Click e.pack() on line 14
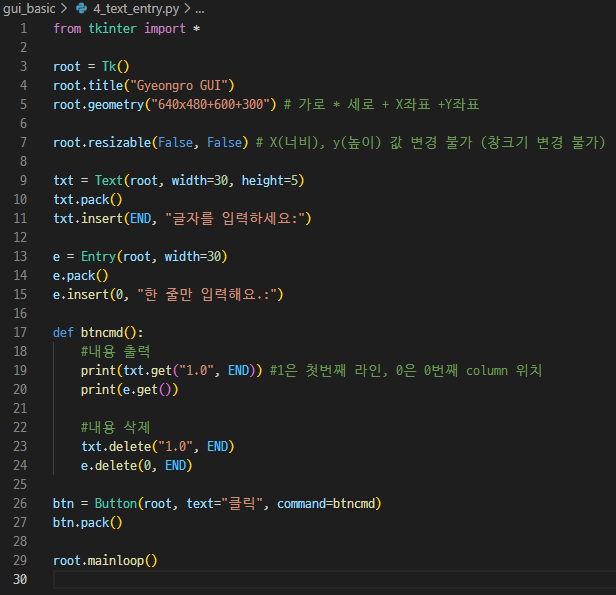Screen dimensions: 616x595 click(x=81, y=276)
